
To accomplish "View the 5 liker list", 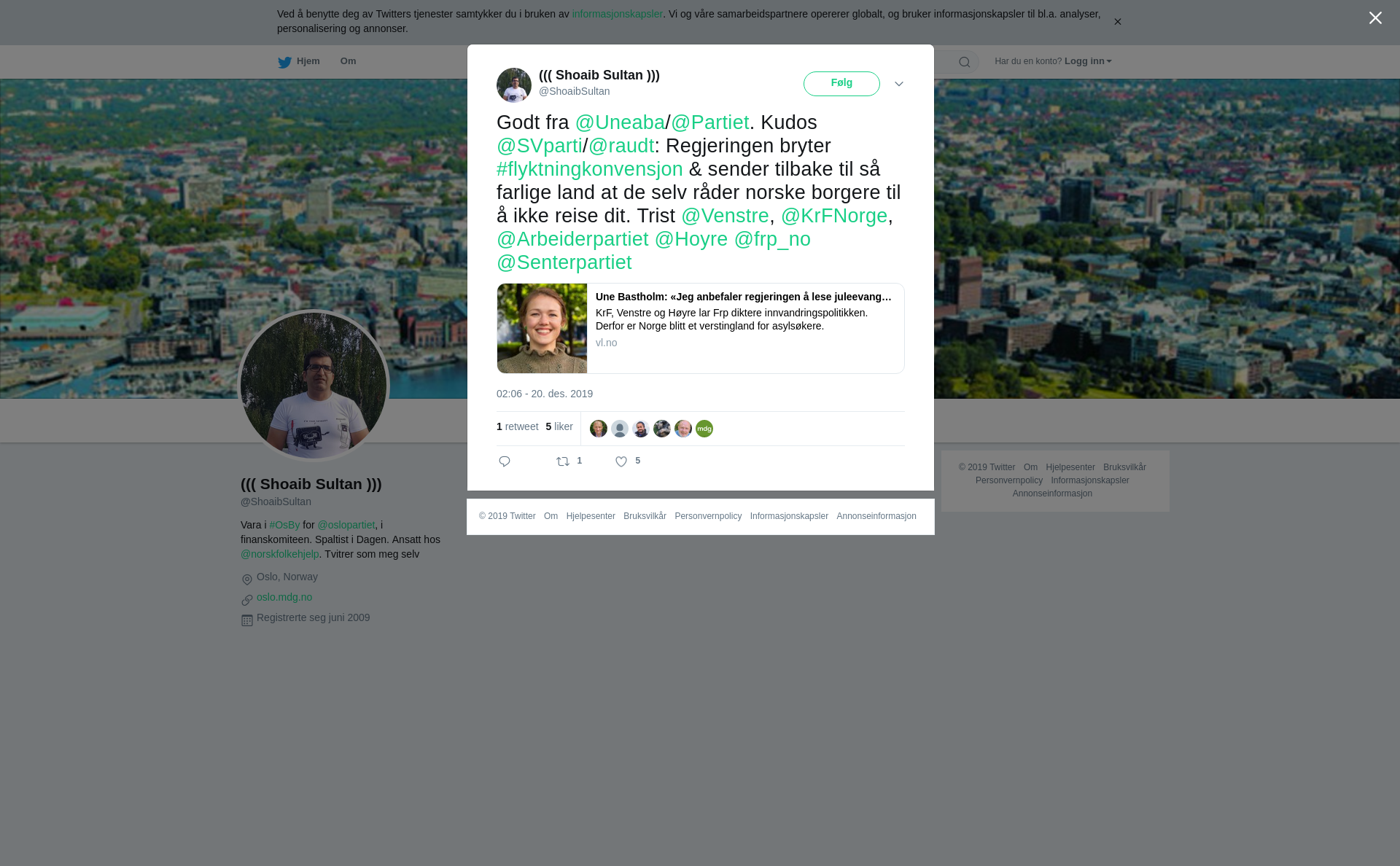I will point(559,426).
